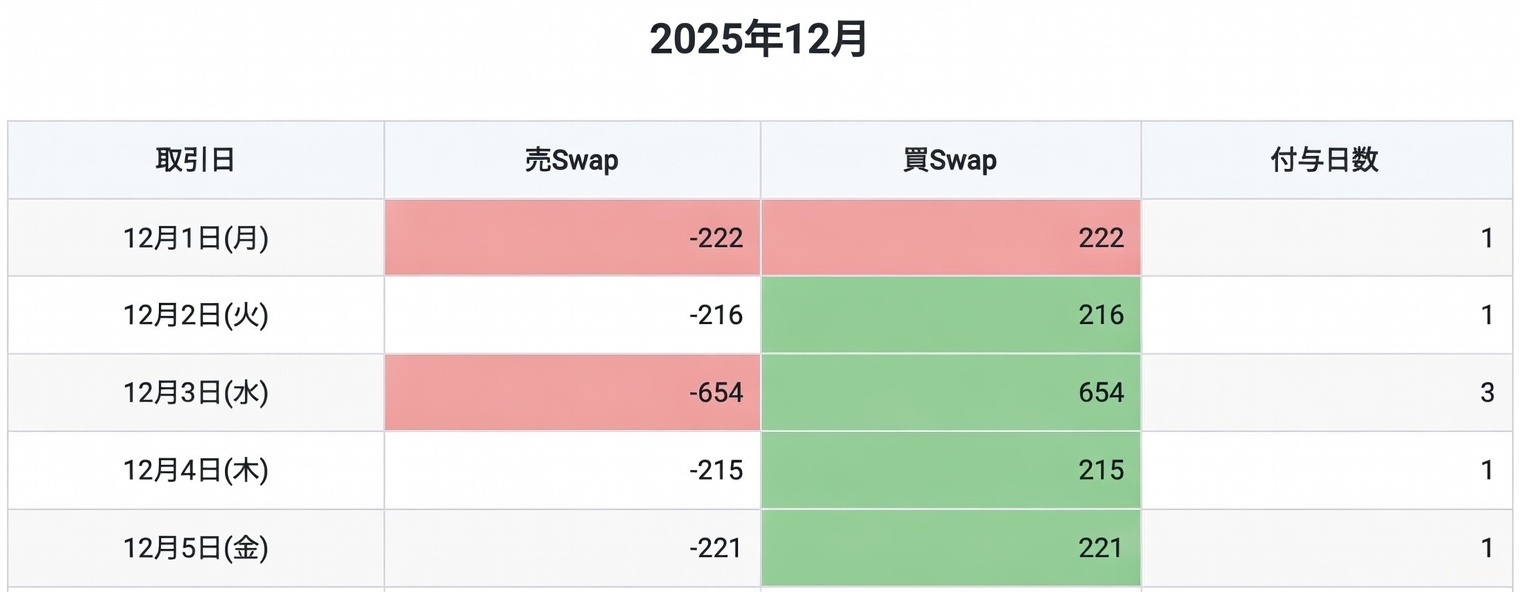Click the red 222 buy swap cell
The height and width of the screenshot is (592, 1520).
click(950, 238)
